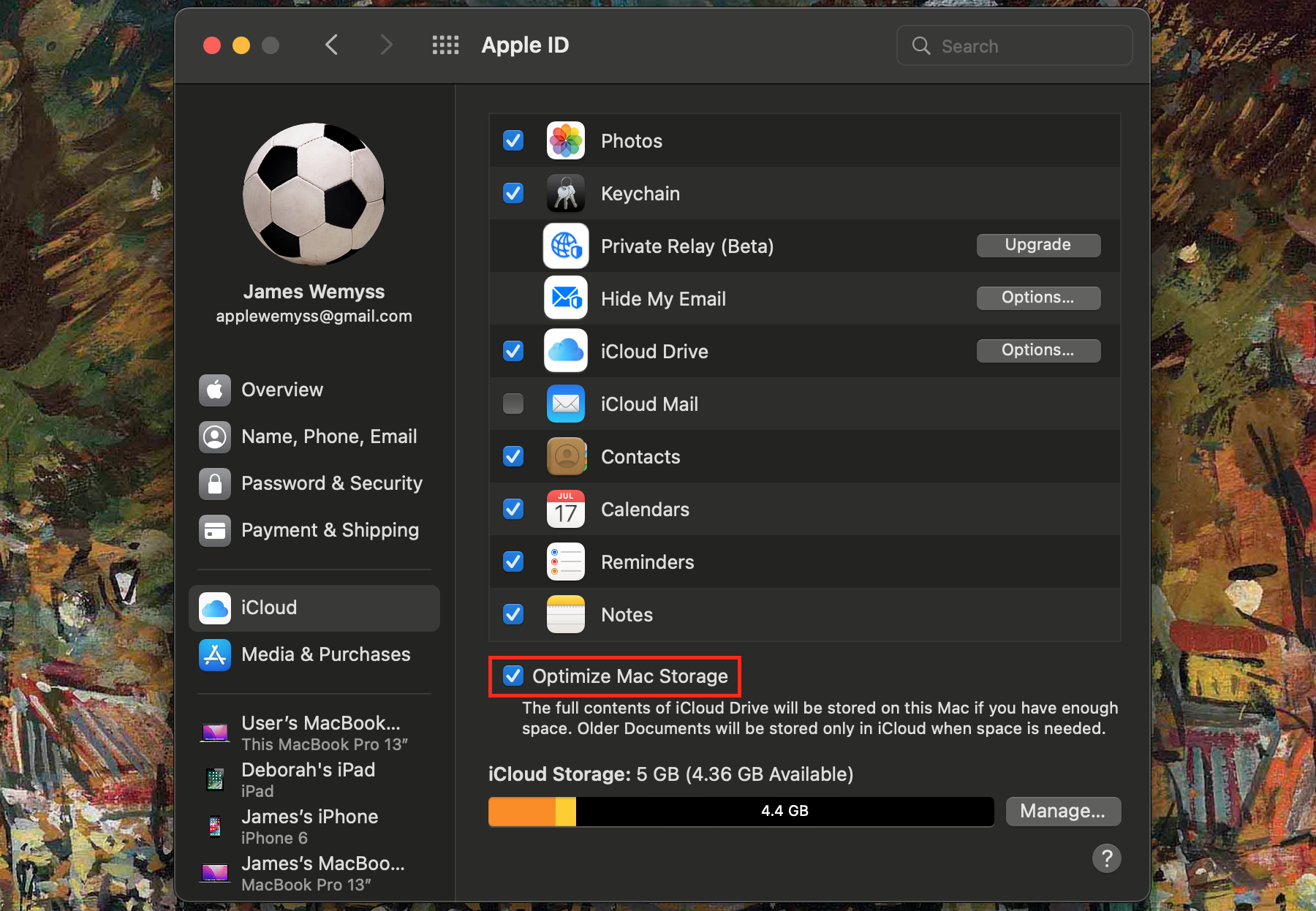Click the iCloud Drive cloud icon in list
The height and width of the screenshot is (911, 1316).
coord(566,351)
